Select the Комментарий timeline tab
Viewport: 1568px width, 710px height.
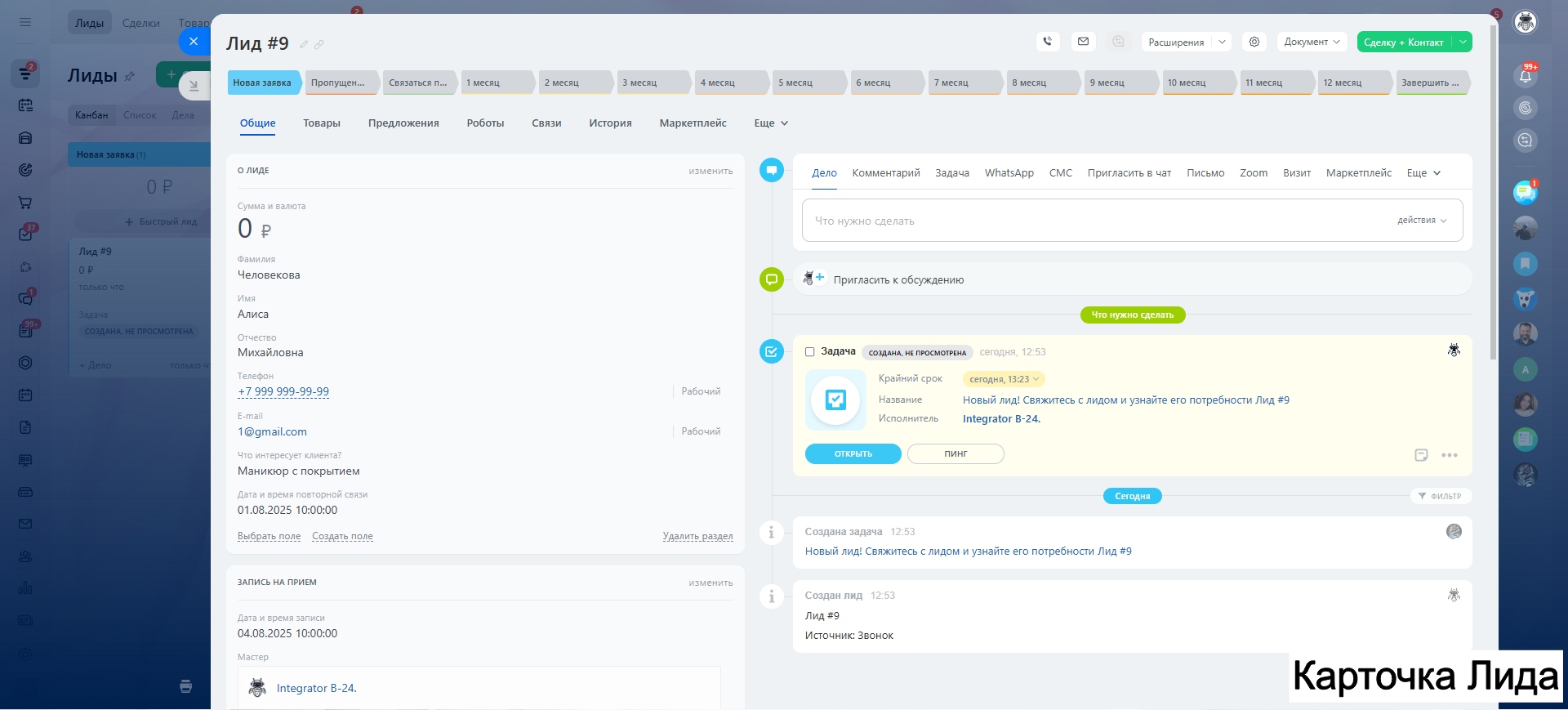coord(885,173)
